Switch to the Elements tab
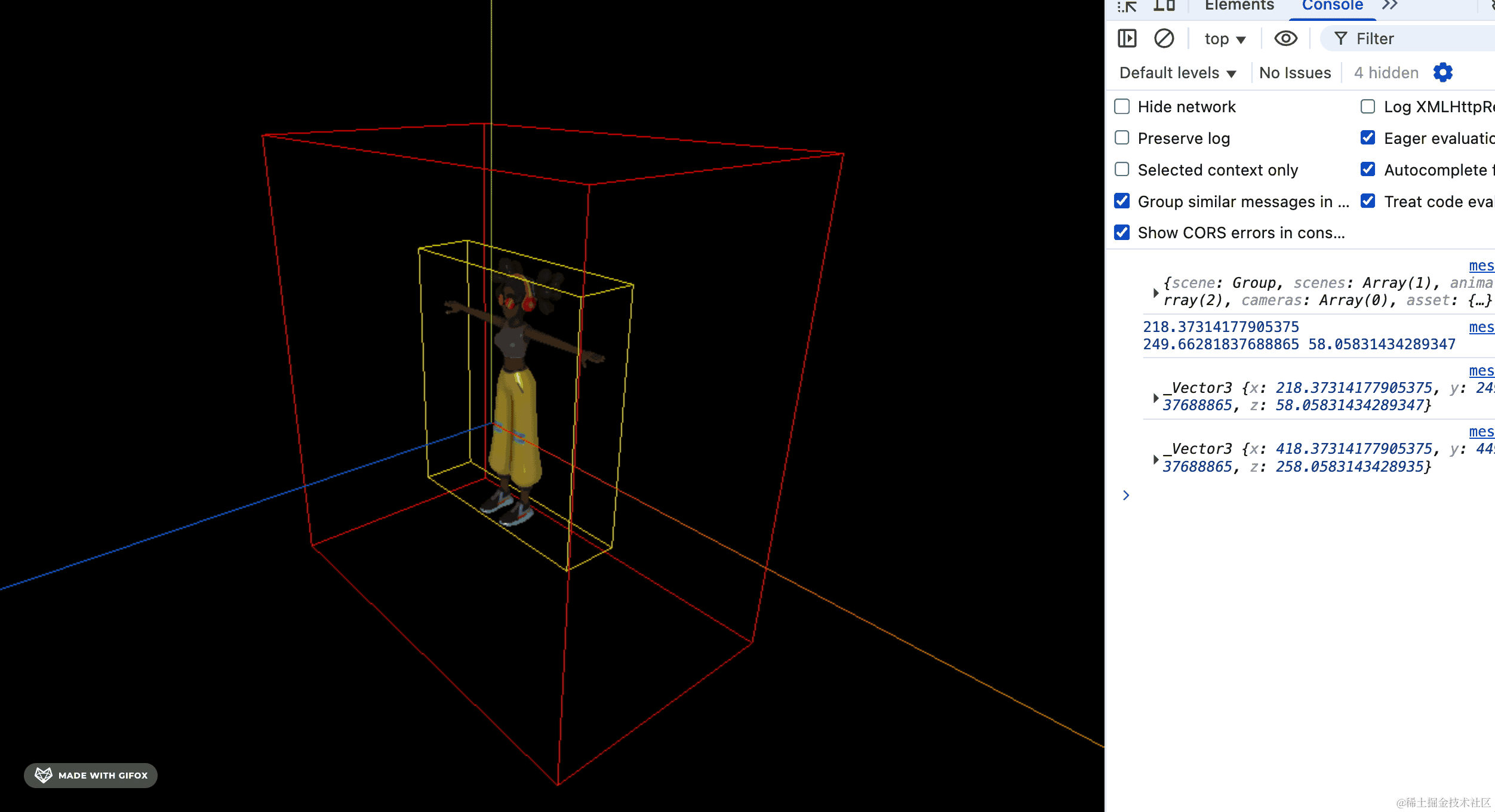This screenshot has height=812, width=1495. point(1239,5)
